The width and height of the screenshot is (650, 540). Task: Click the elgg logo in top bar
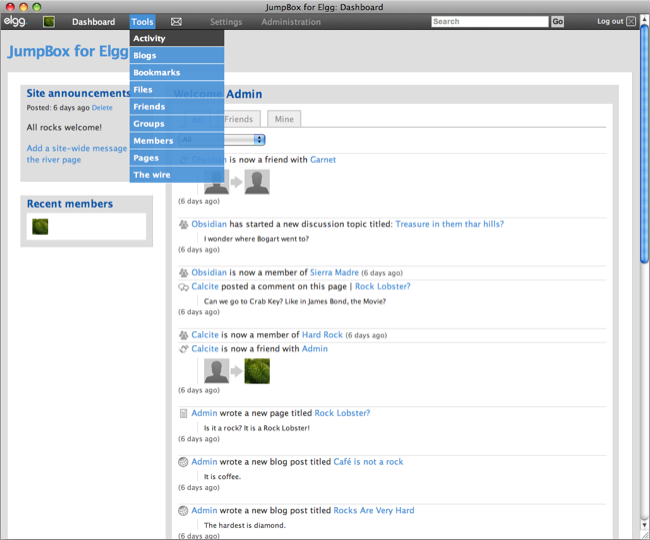15,21
